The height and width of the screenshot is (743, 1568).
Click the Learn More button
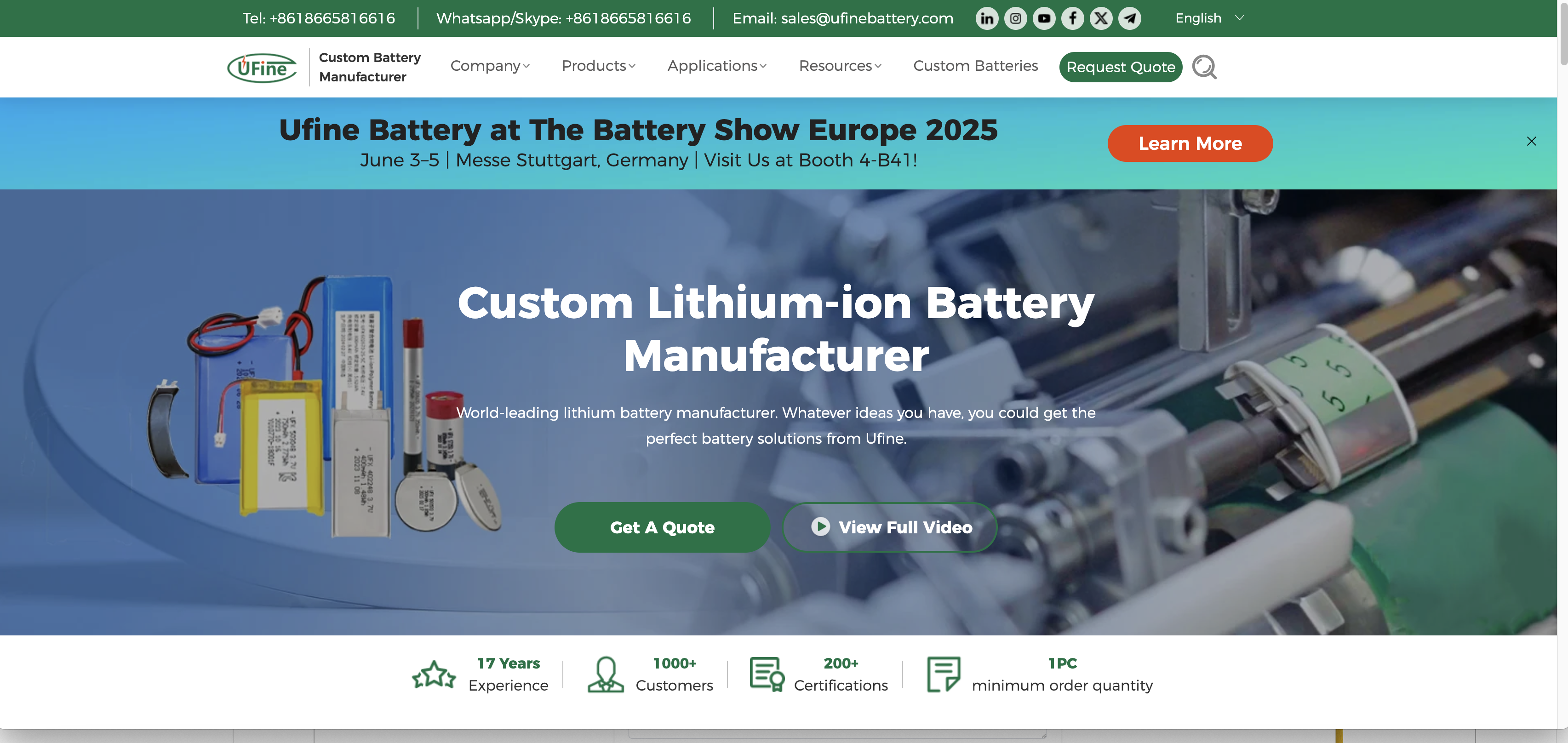pyautogui.click(x=1190, y=143)
